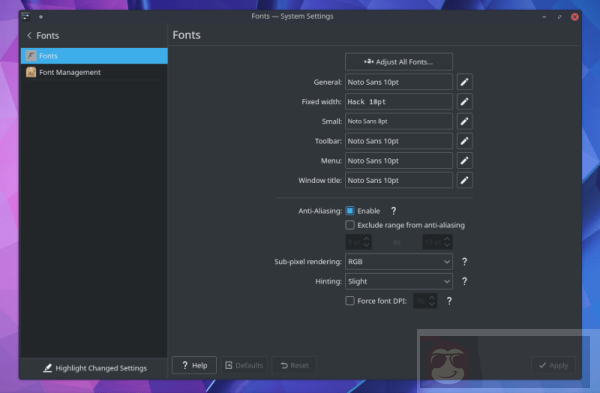Click the Defaults button
600x393 pixels.
244,365
